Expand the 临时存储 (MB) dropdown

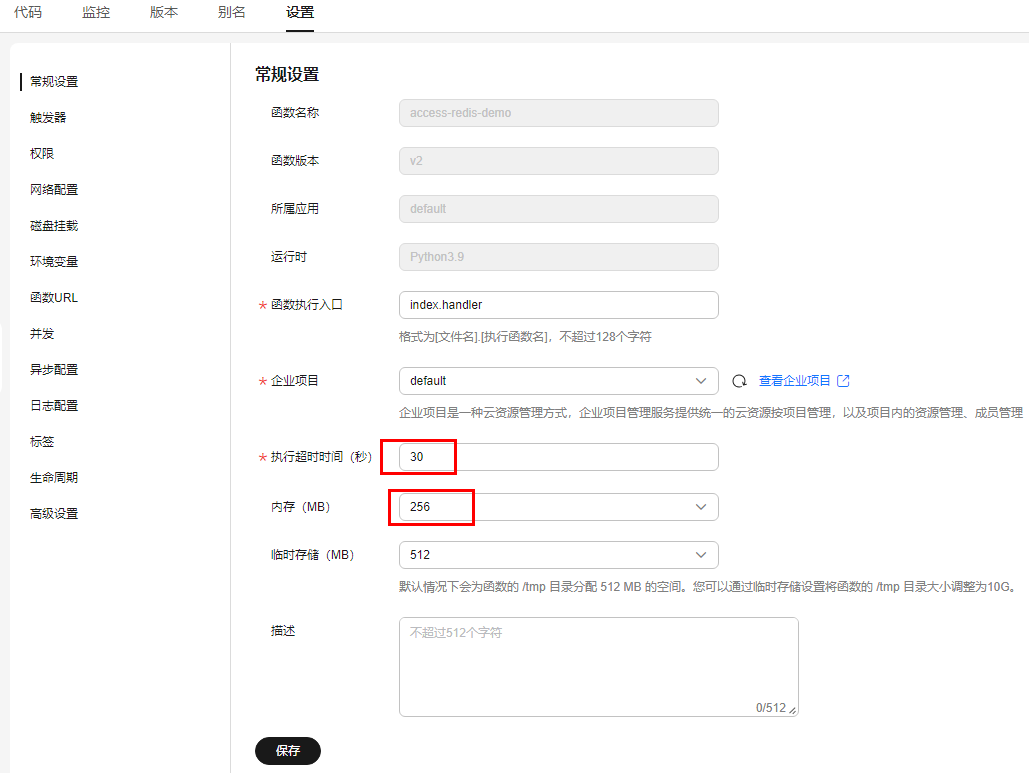[x=558, y=555]
